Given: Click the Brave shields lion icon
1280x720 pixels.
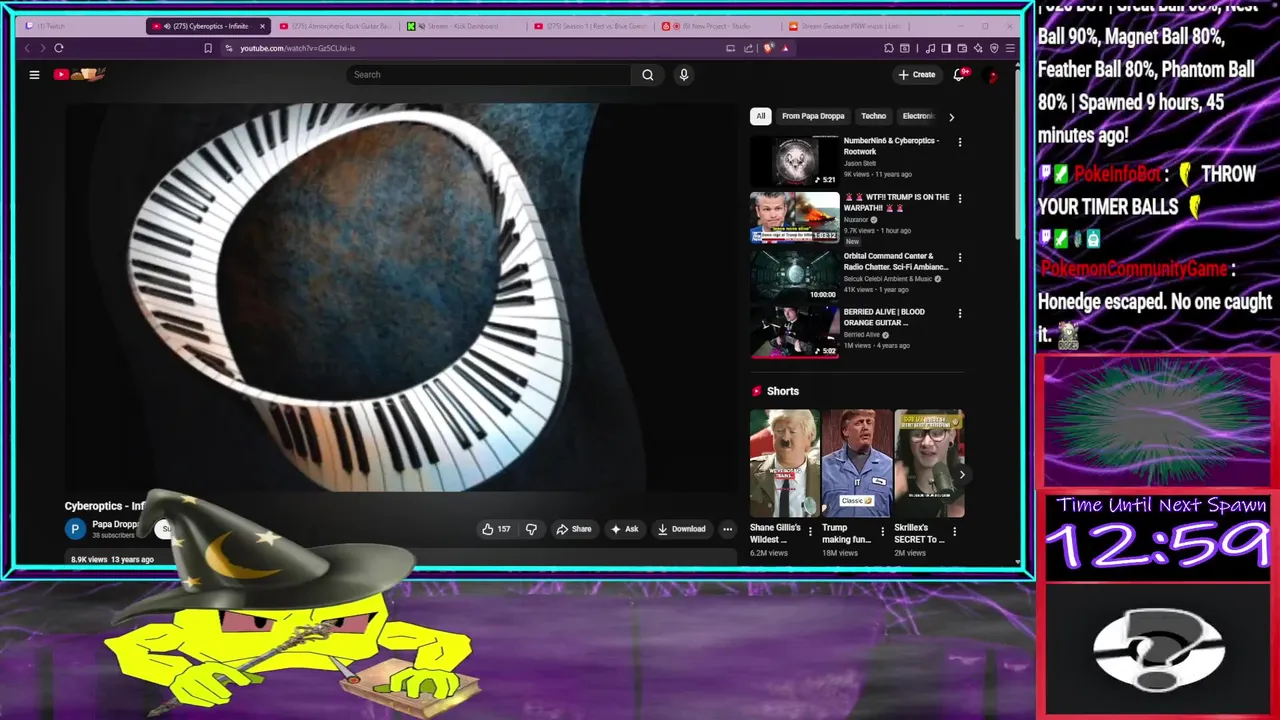Looking at the screenshot, I should coord(768,48).
